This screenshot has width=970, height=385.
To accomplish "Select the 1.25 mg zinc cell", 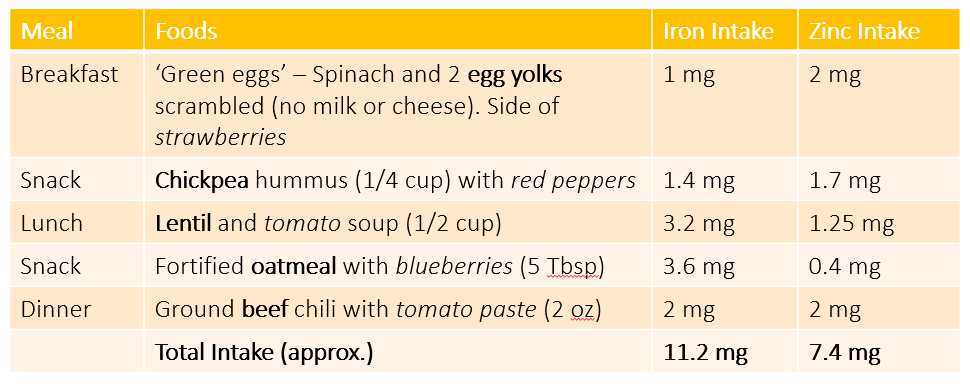I will click(x=879, y=223).
